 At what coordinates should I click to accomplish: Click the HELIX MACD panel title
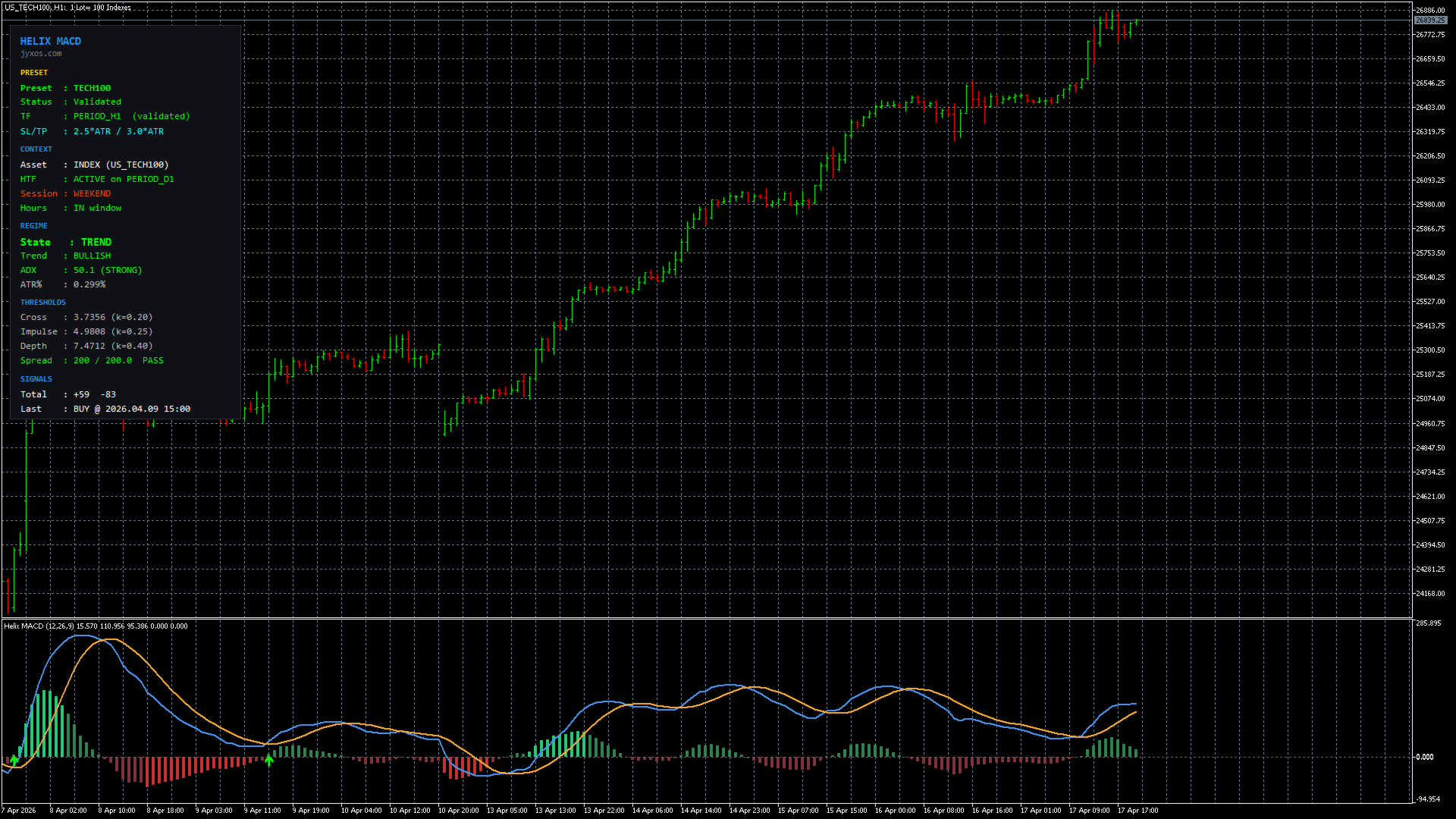[x=50, y=41]
